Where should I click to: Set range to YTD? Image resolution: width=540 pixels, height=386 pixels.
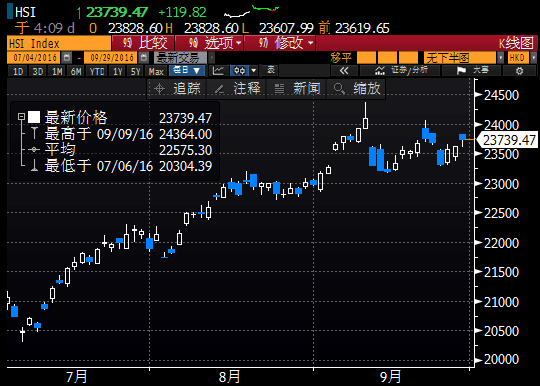tap(97, 71)
